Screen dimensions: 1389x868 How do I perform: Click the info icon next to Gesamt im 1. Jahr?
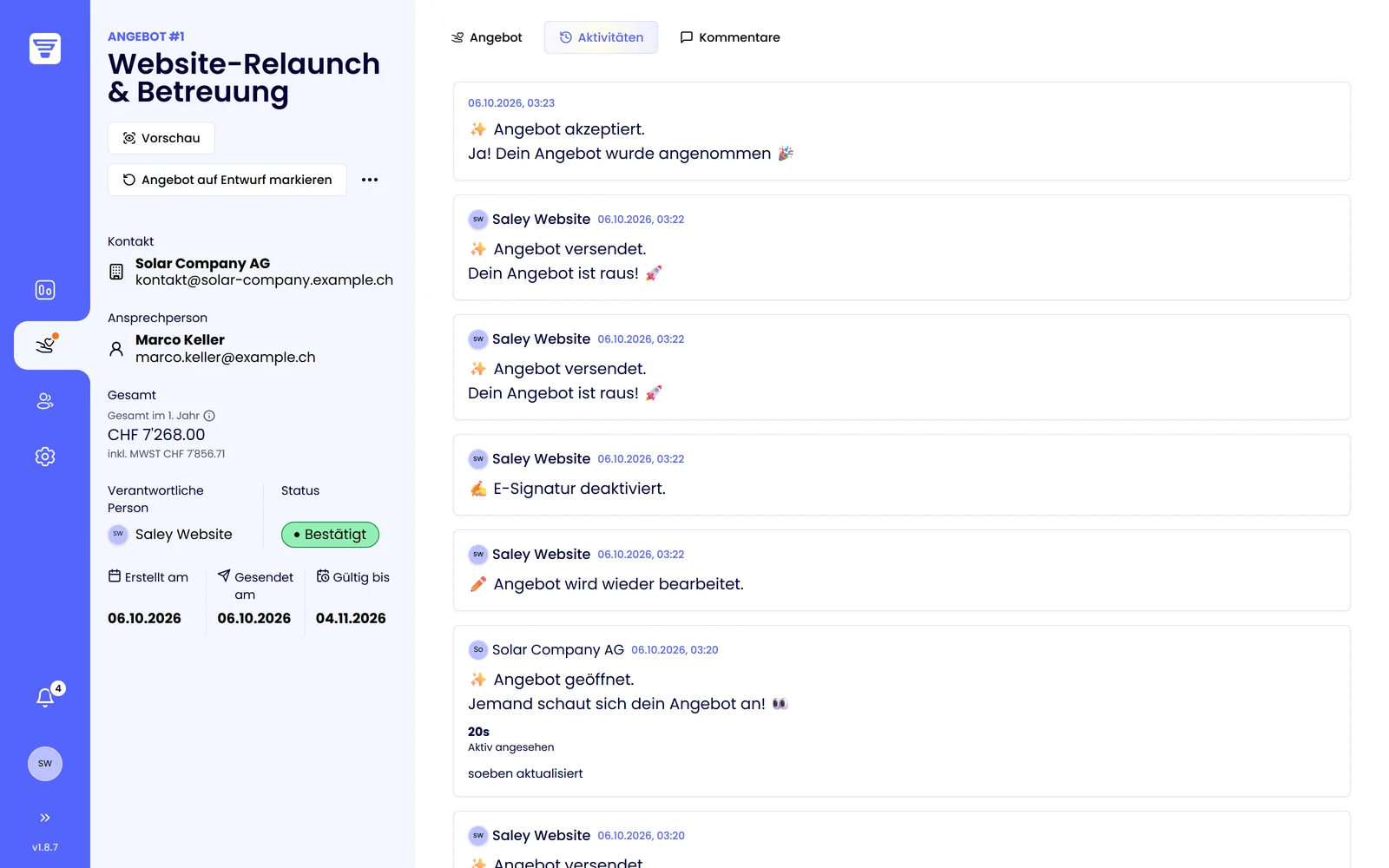(209, 416)
